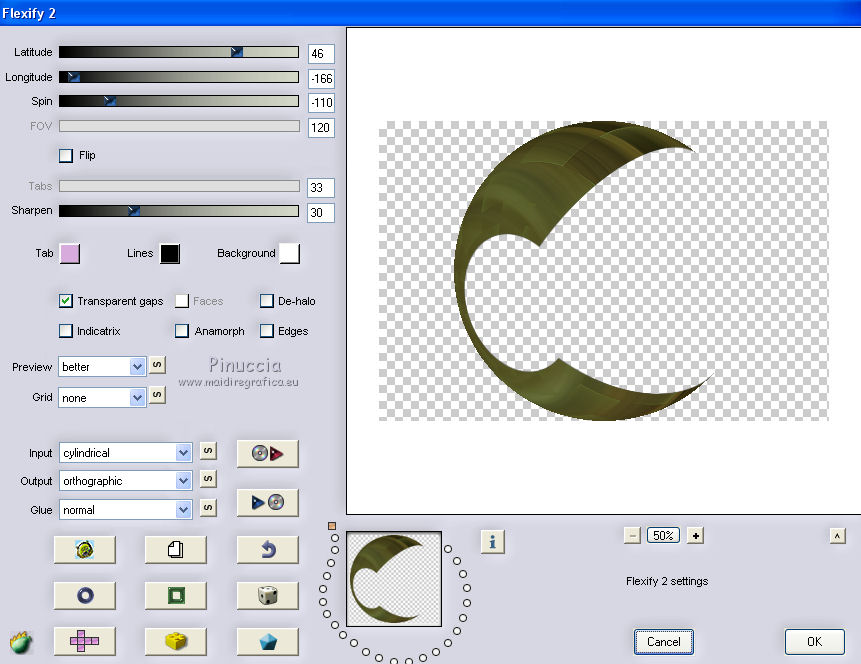Screen dimensions: 861x664
Task: Click the green creature icon button
Action: click(85, 550)
